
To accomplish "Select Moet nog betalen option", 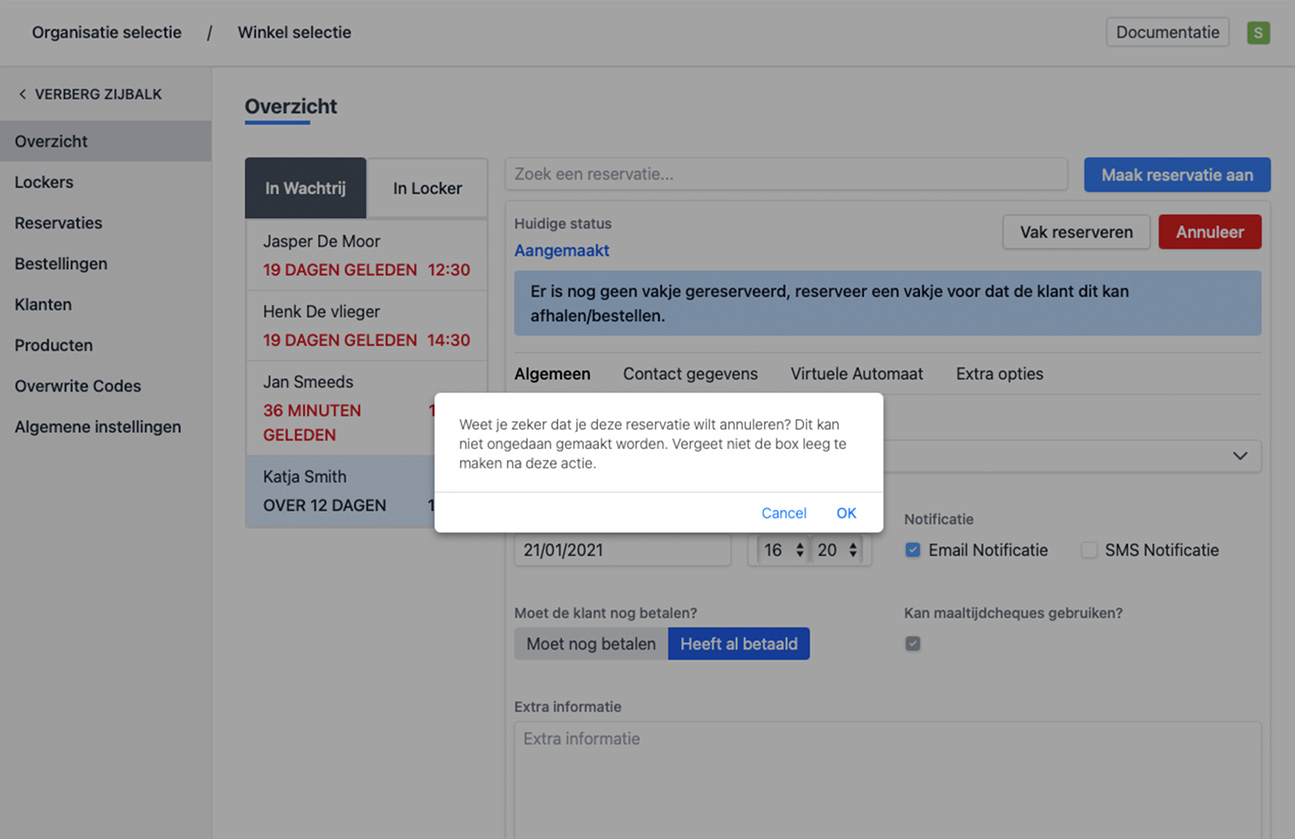I will 591,644.
